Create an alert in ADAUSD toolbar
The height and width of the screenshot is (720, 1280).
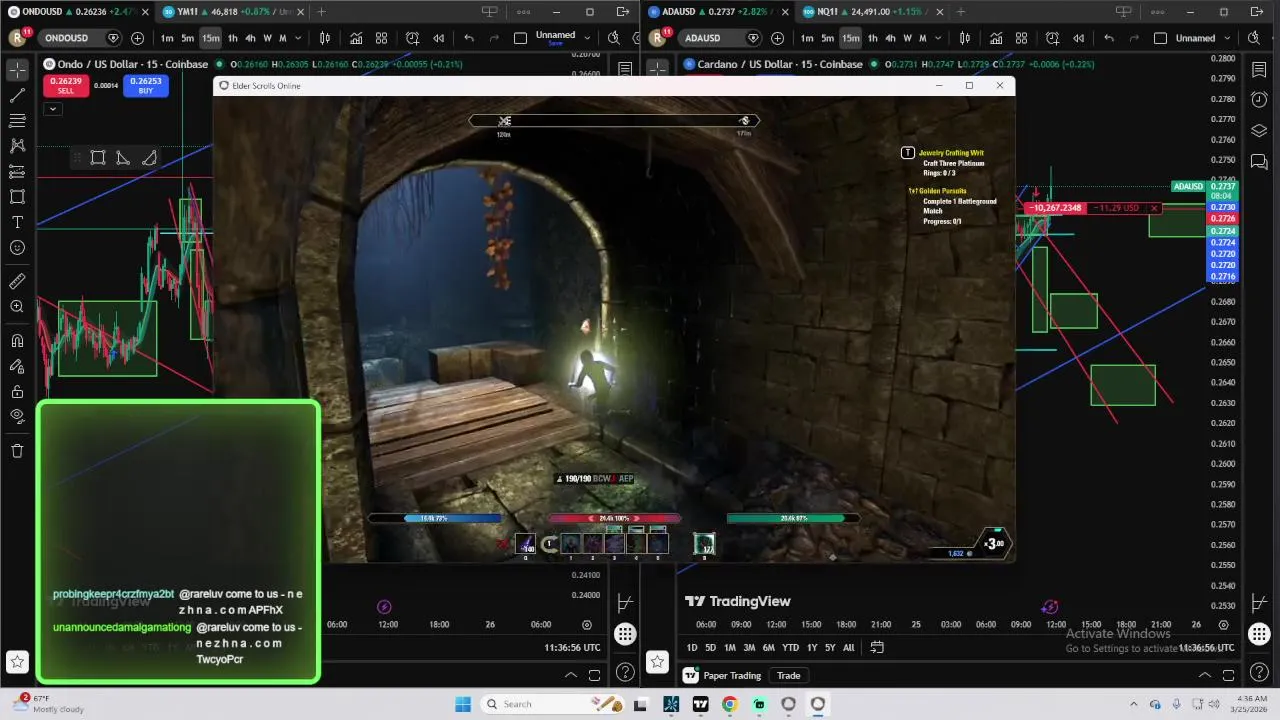(1052, 38)
